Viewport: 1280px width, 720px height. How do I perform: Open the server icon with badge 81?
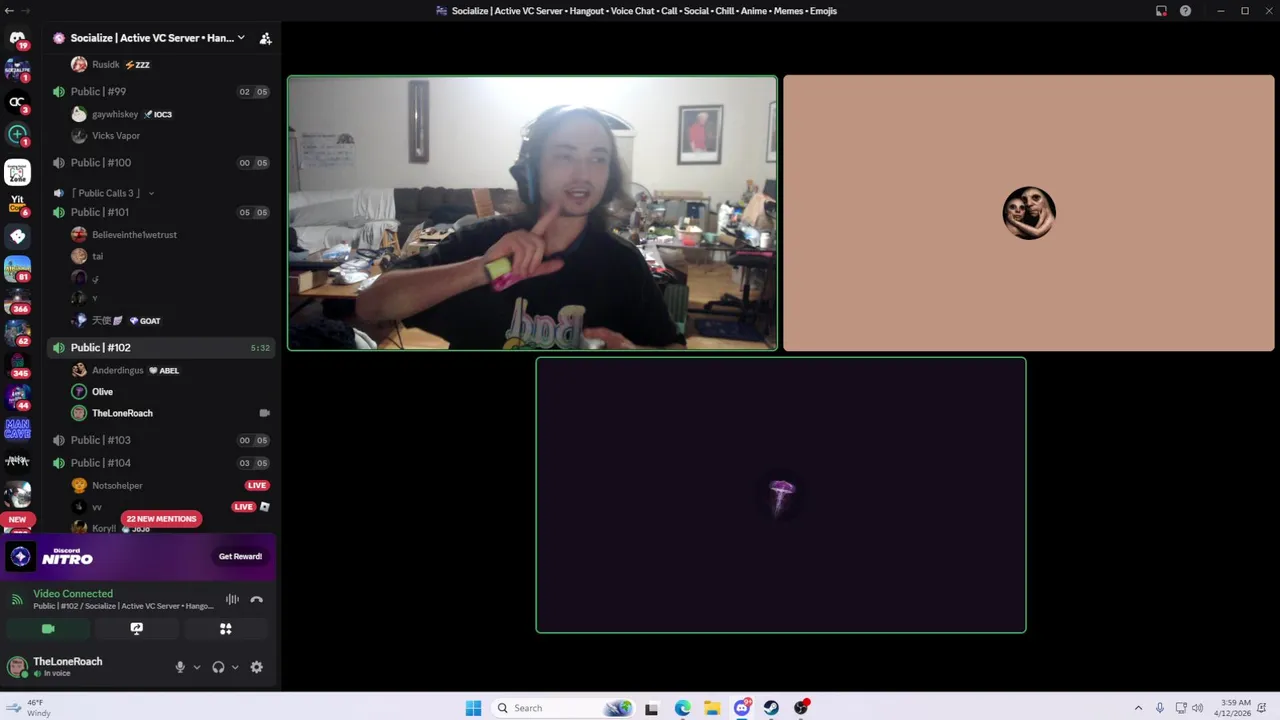pos(17,269)
